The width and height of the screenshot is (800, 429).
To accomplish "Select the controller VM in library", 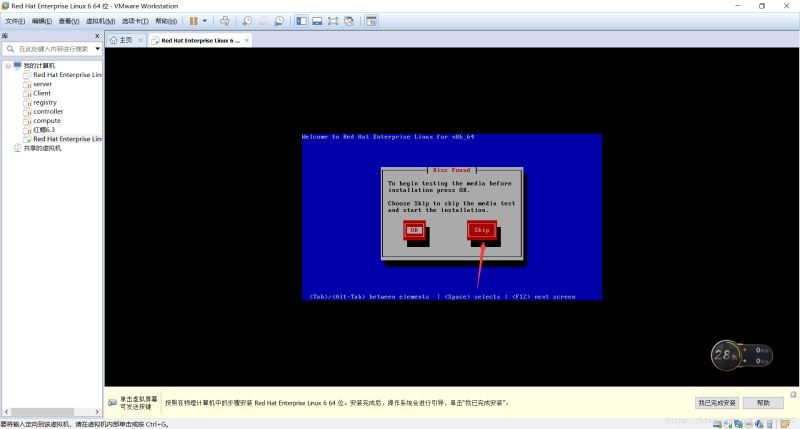I will coord(48,111).
